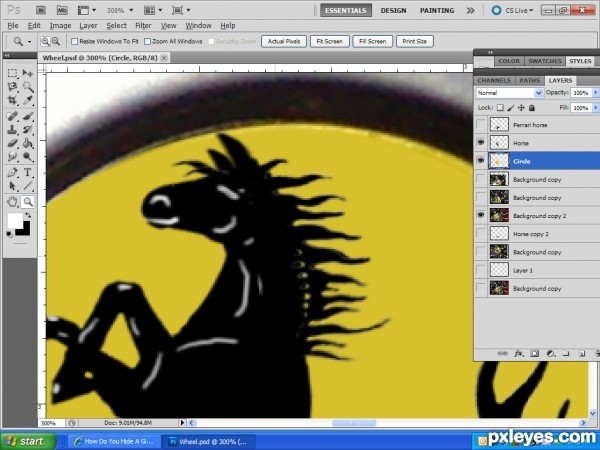Open the Normal blend mode dropdown

click(509, 93)
